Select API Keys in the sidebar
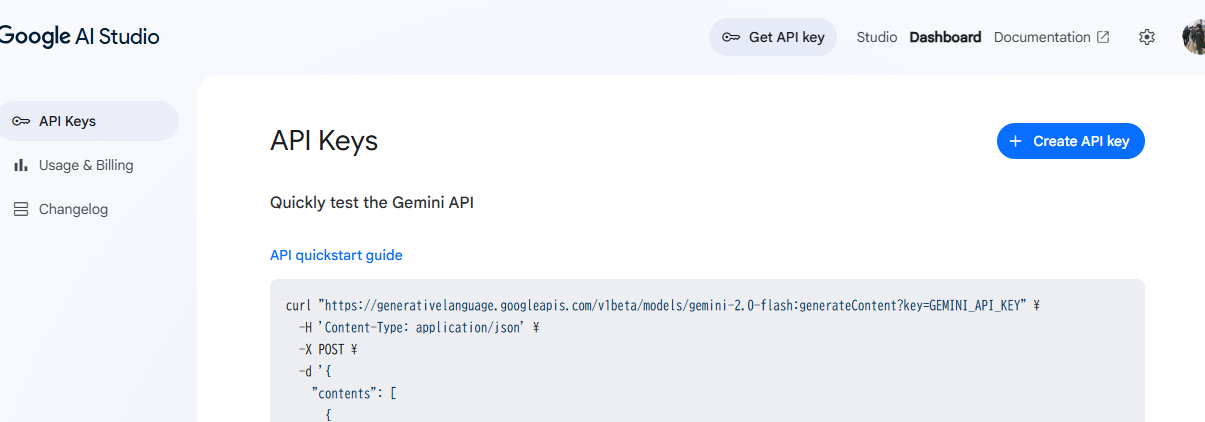1205x422 pixels. coord(67,121)
